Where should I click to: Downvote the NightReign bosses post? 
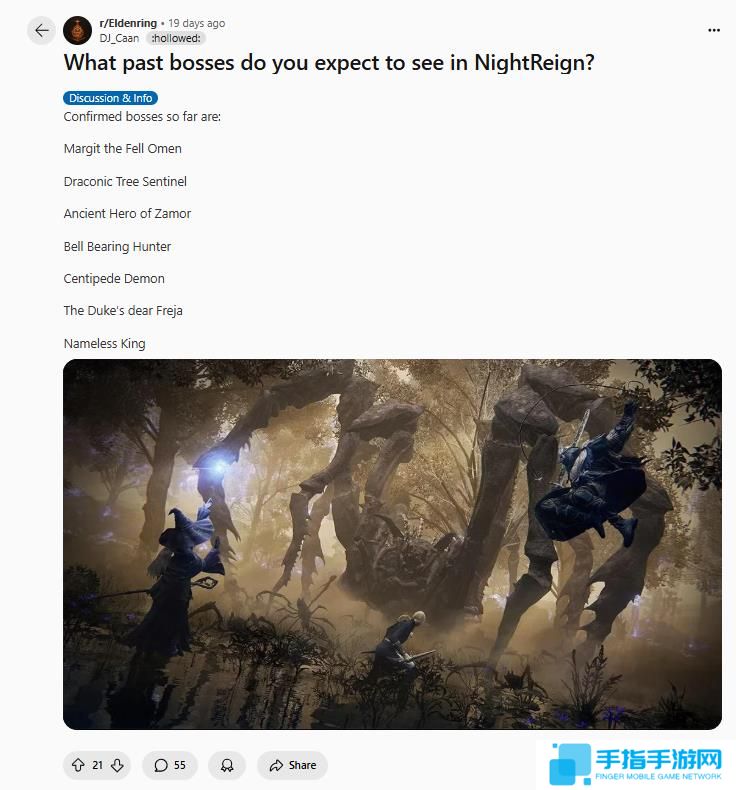tap(117, 765)
